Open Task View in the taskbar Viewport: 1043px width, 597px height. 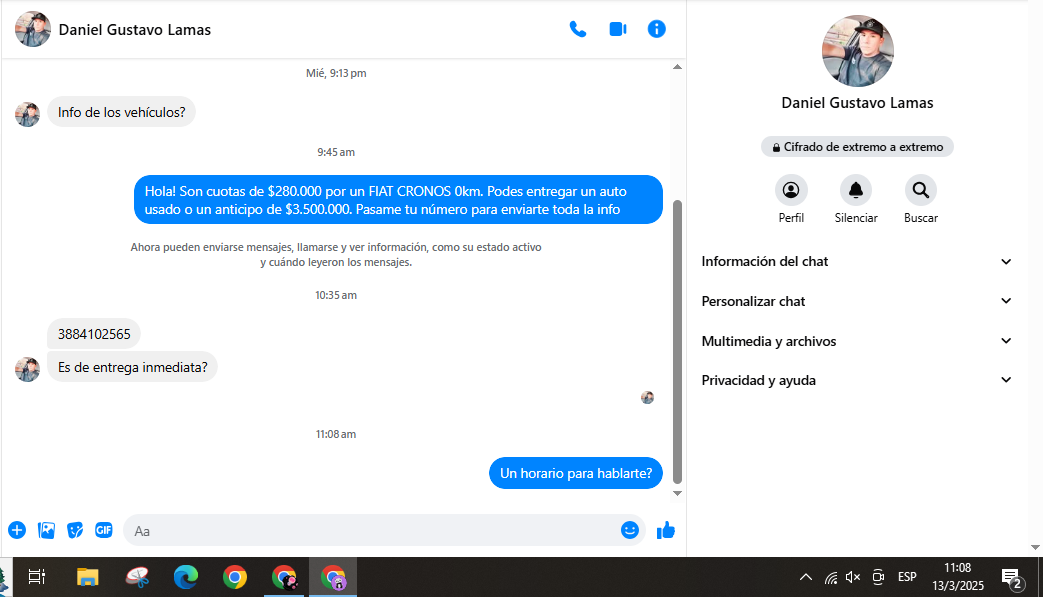point(37,577)
